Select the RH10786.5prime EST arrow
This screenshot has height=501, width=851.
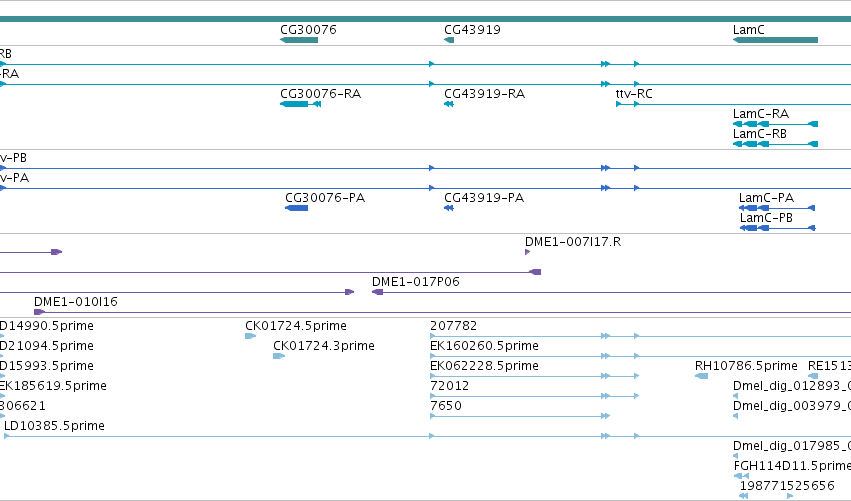click(x=701, y=377)
